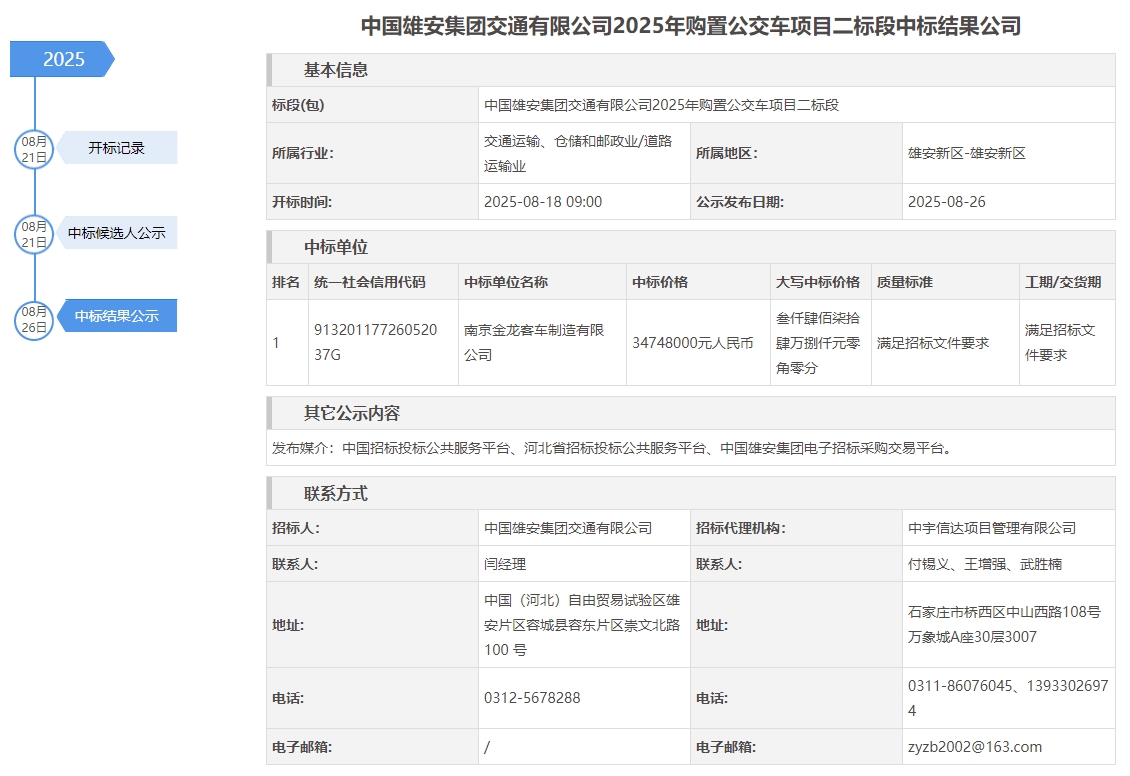
Task: Click the 统一社会信用代码 column header
Action: (x=369, y=282)
